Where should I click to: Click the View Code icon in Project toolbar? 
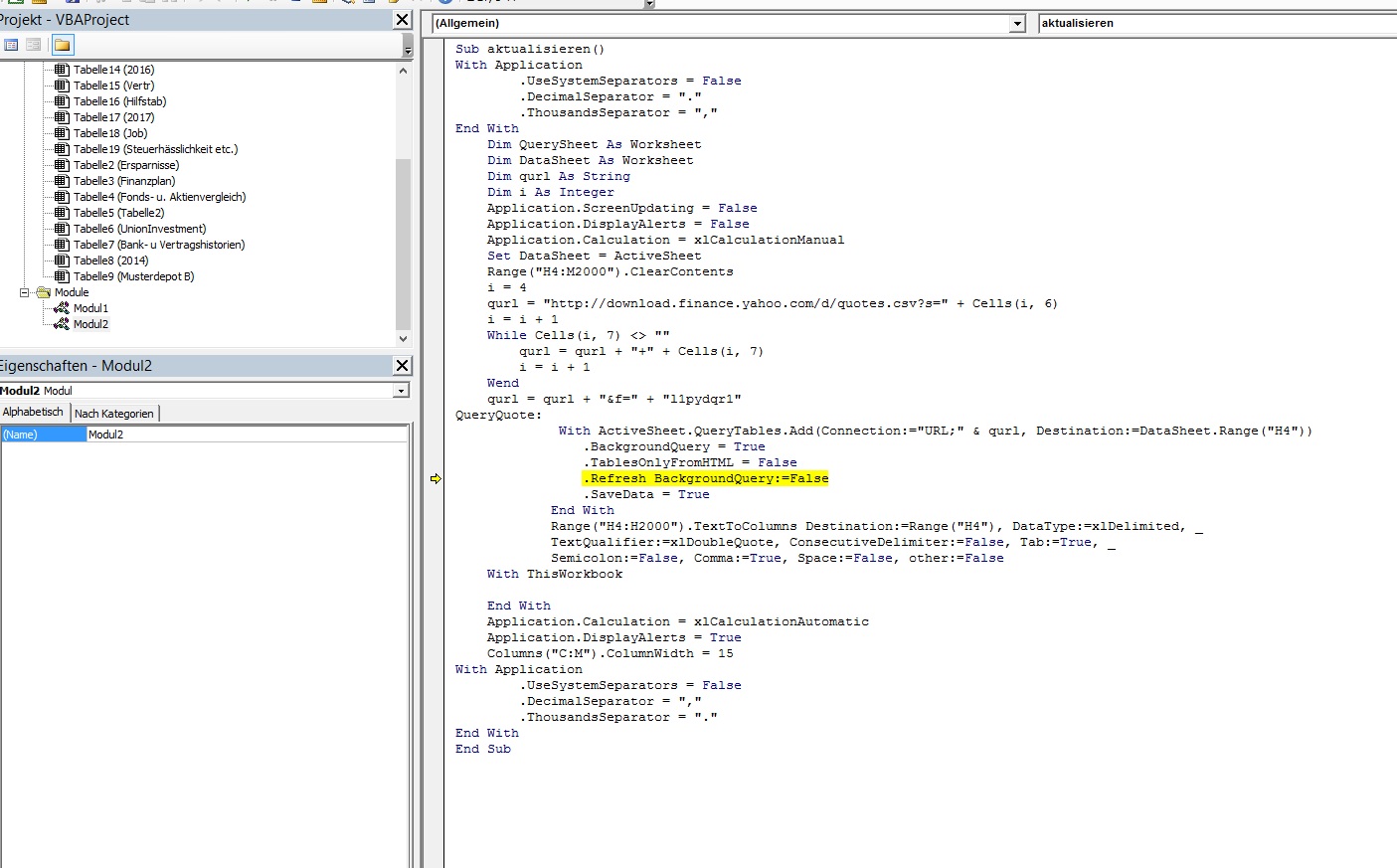(x=11, y=45)
